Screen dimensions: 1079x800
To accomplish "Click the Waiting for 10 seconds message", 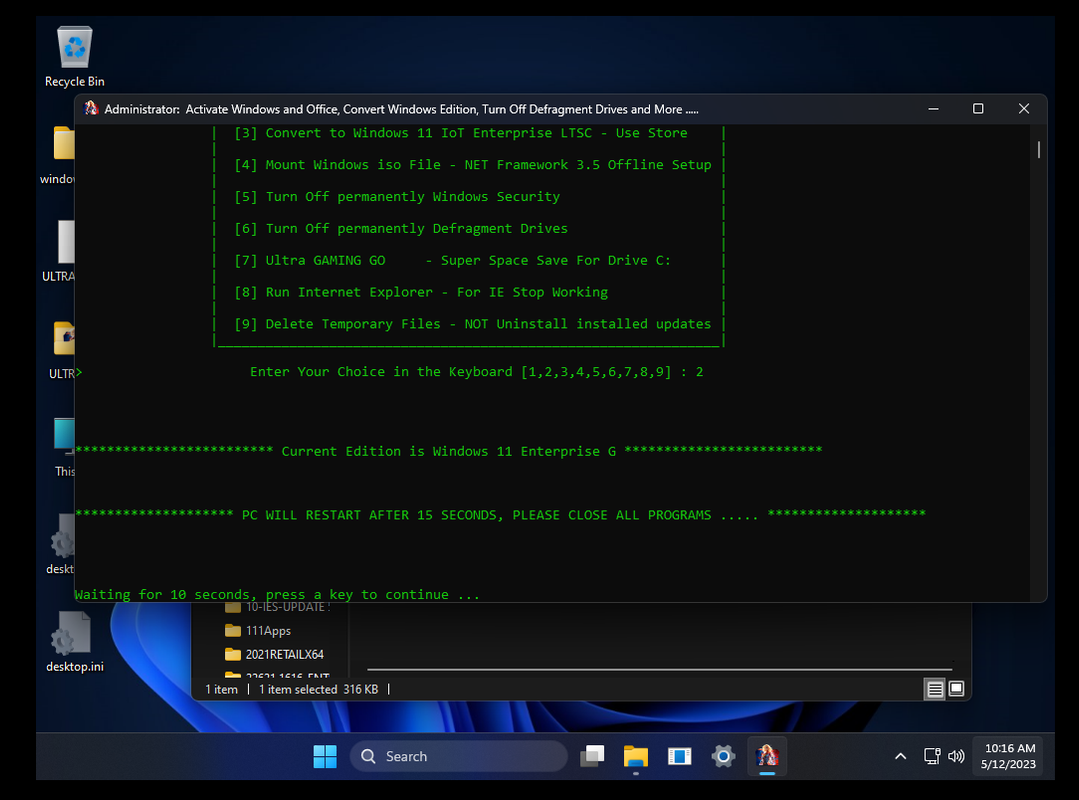I will [x=277, y=594].
